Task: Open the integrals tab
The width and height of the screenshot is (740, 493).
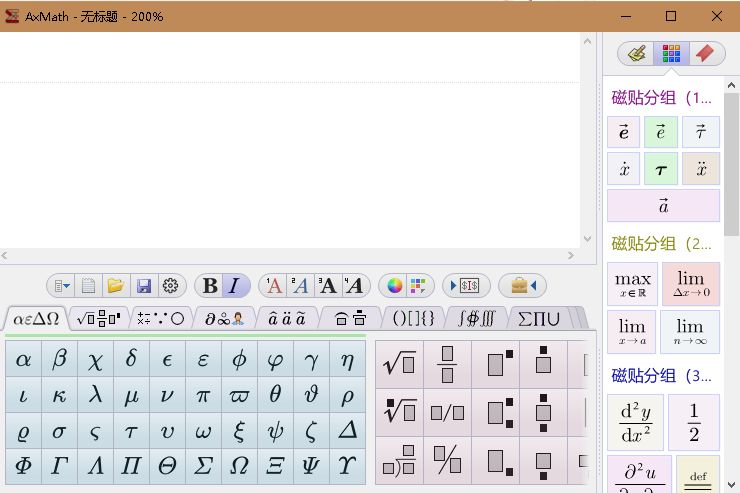Action: pyautogui.click(x=476, y=319)
